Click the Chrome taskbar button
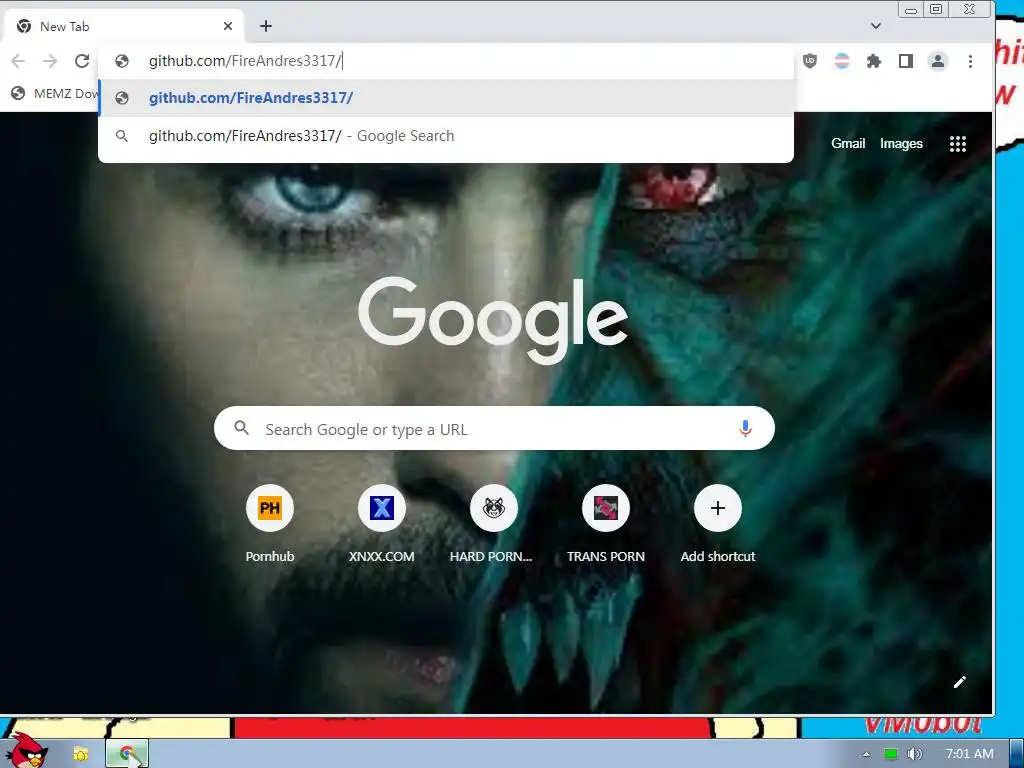Viewport: 1024px width, 768px height. (127, 754)
